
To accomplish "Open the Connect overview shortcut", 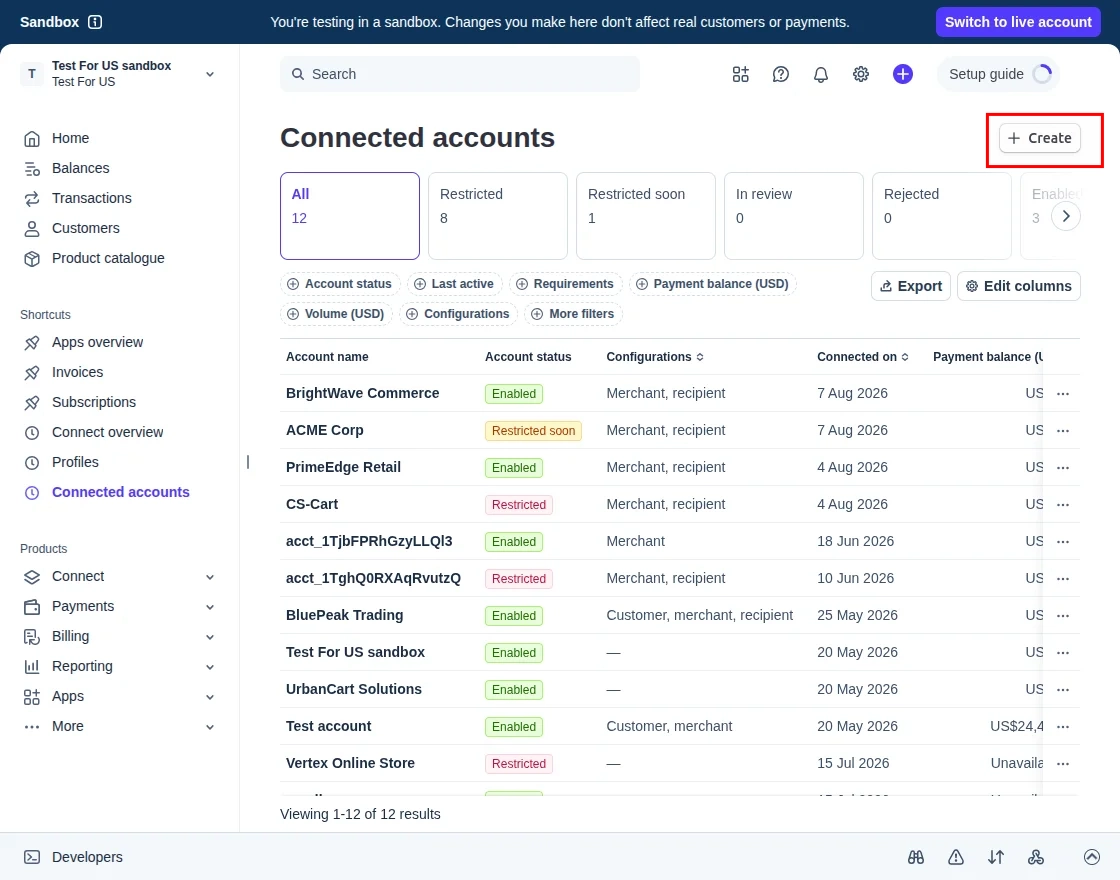I will (93, 433).
